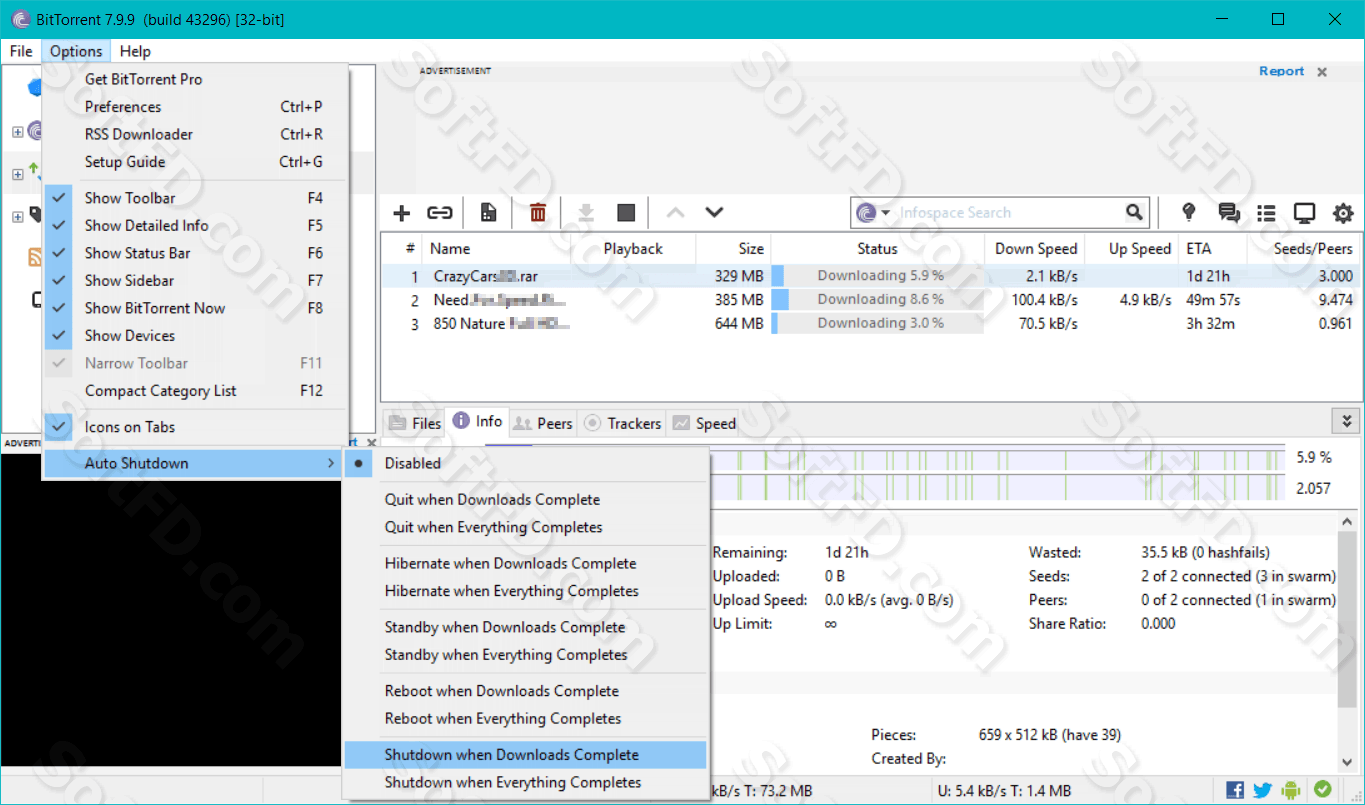Screen dimensions: 1365x805
Task: Click Add Torrent from URL link icon
Action: pos(440,213)
